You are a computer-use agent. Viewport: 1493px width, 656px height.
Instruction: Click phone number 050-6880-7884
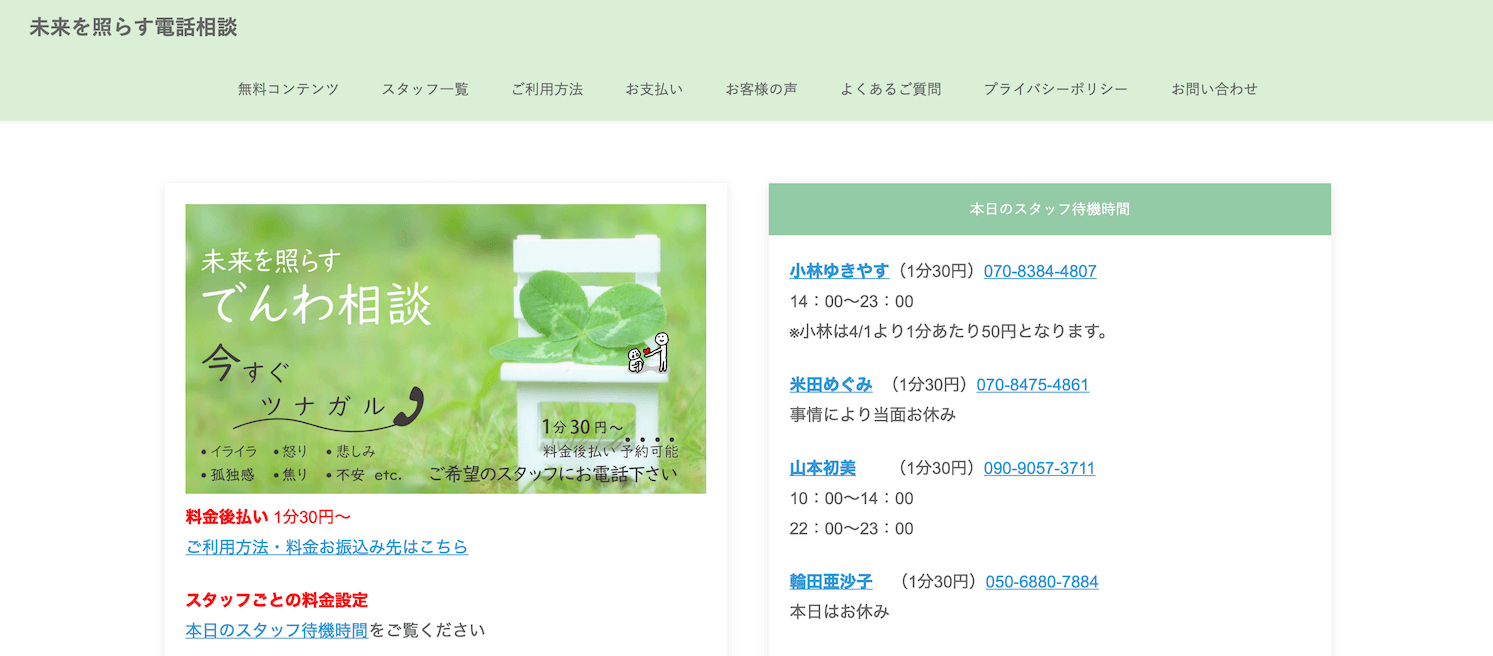pos(1041,582)
